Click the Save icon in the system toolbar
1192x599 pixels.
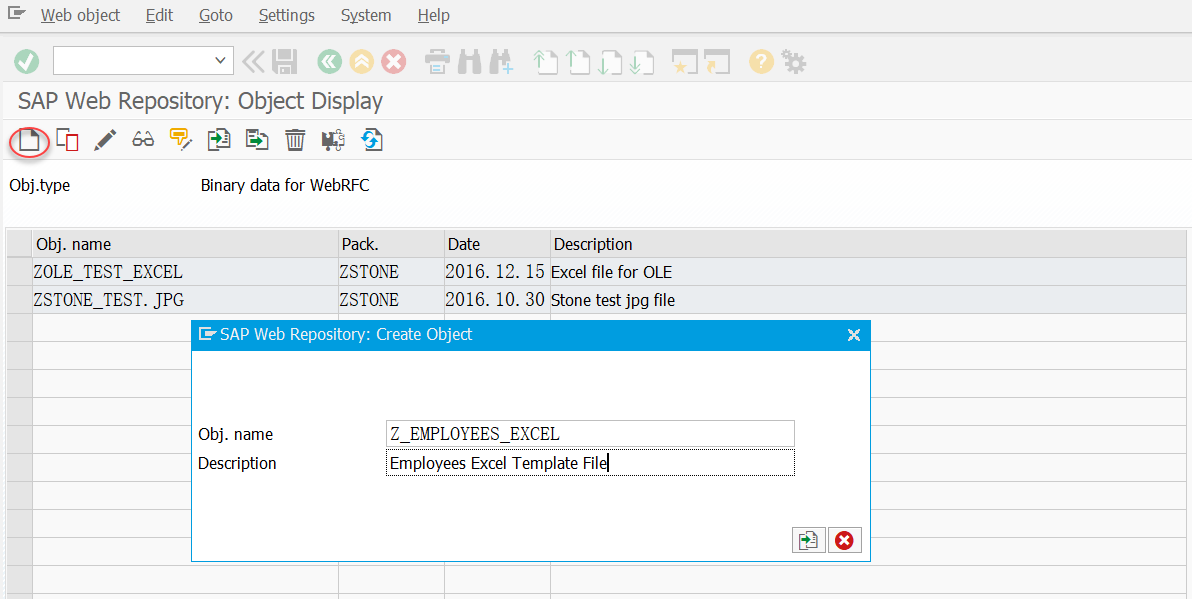point(285,61)
